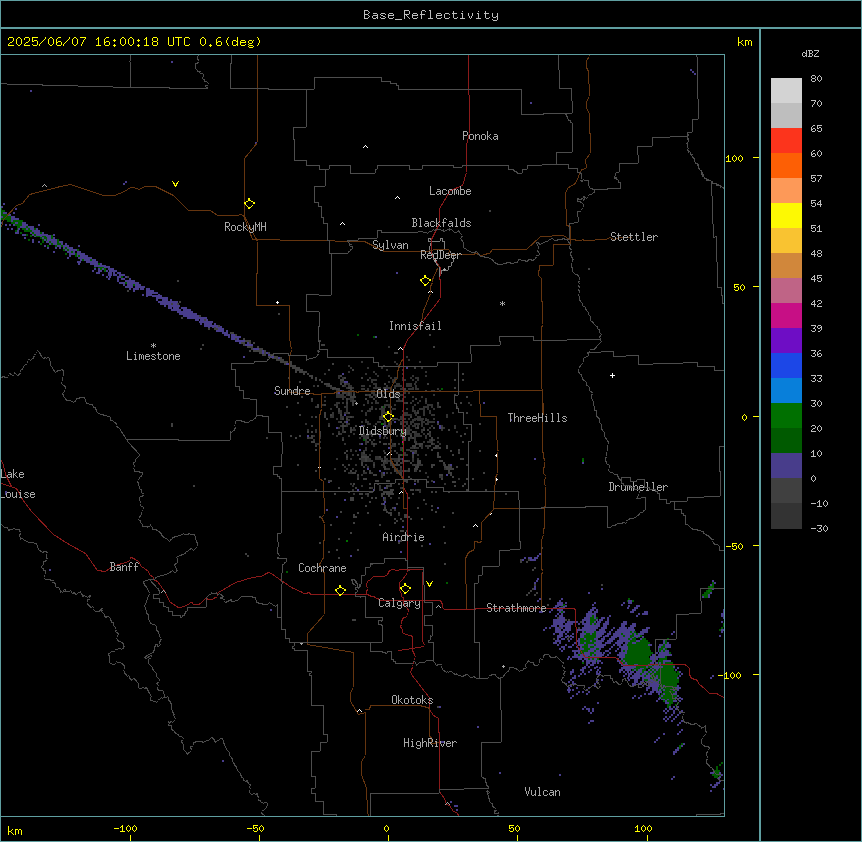Click the Okotoks town label
Image resolution: width=862 pixels, height=842 pixels.
click(x=412, y=700)
